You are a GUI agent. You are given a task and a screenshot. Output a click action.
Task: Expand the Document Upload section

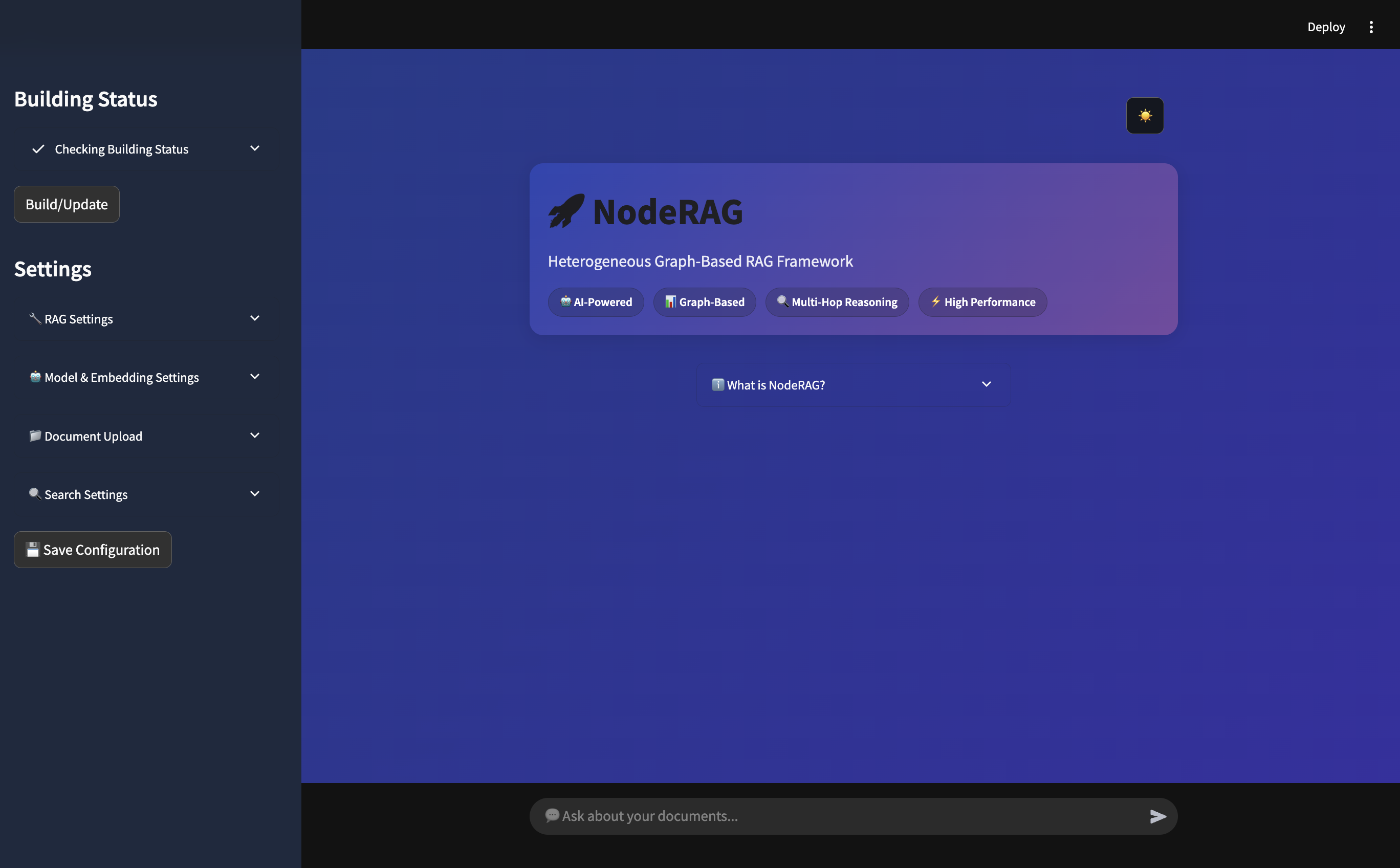click(x=255, y=435)
